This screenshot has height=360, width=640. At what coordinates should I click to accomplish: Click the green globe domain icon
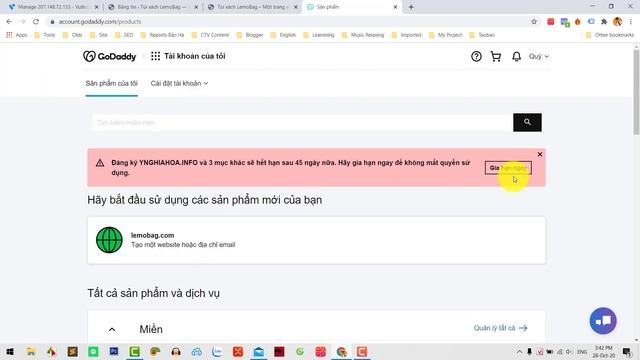pyautogui.click(x=109, y=240)
